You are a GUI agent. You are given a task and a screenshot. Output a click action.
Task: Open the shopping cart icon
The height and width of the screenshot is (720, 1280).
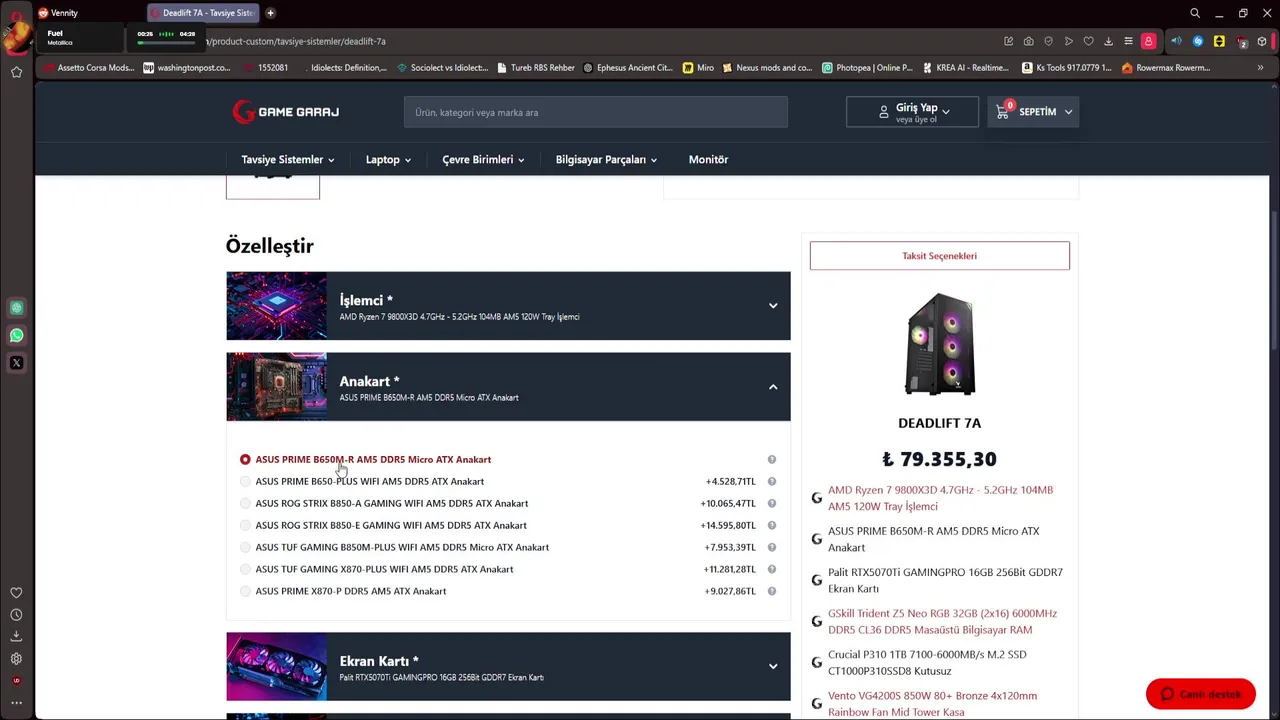(x=1003, y=112)
